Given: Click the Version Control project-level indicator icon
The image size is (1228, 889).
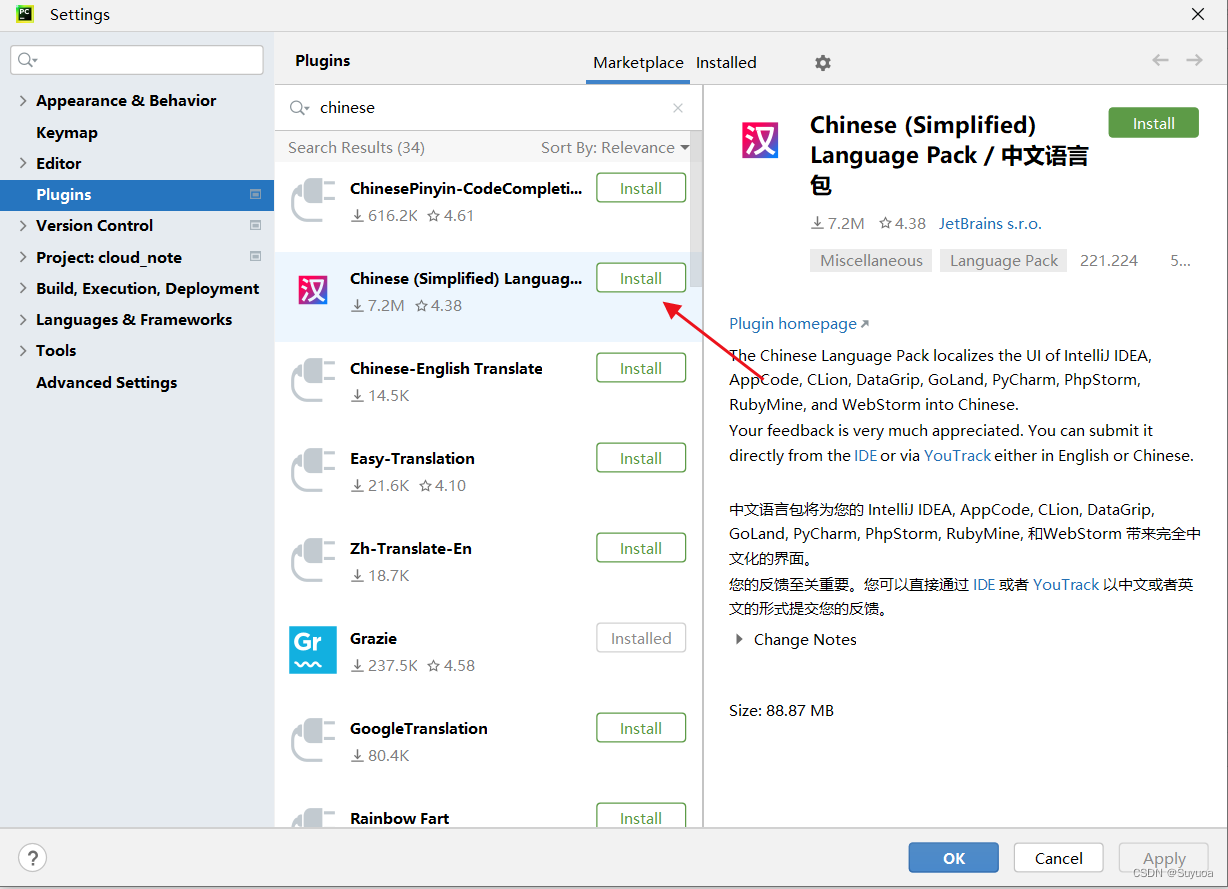Looking at the screenshot, I should (255, 225).
